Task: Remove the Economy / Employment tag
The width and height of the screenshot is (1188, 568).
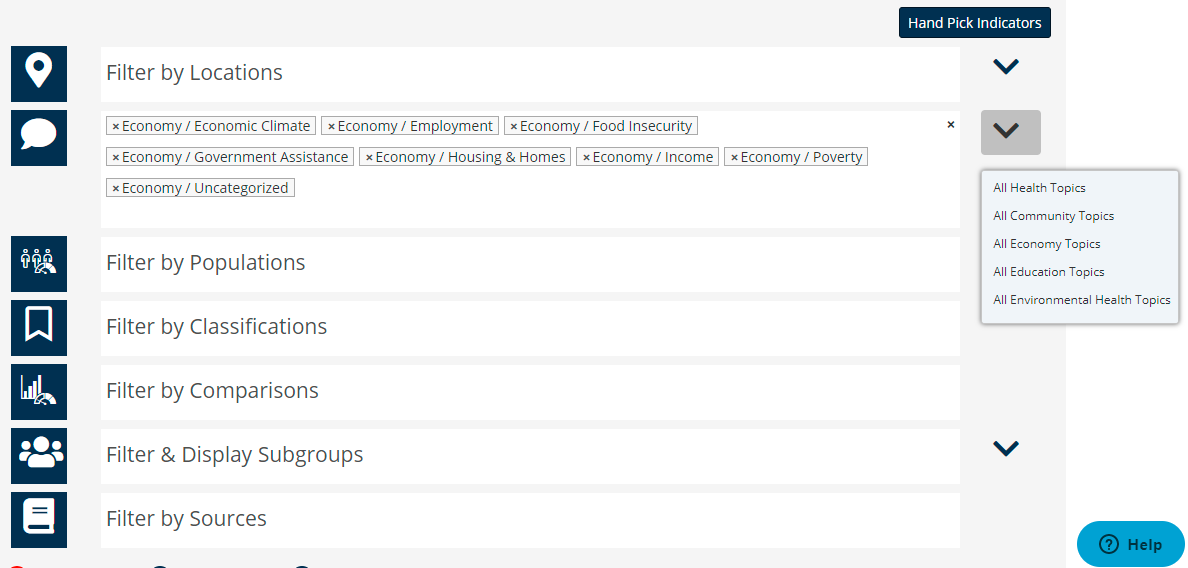Action: coord(331,126)
